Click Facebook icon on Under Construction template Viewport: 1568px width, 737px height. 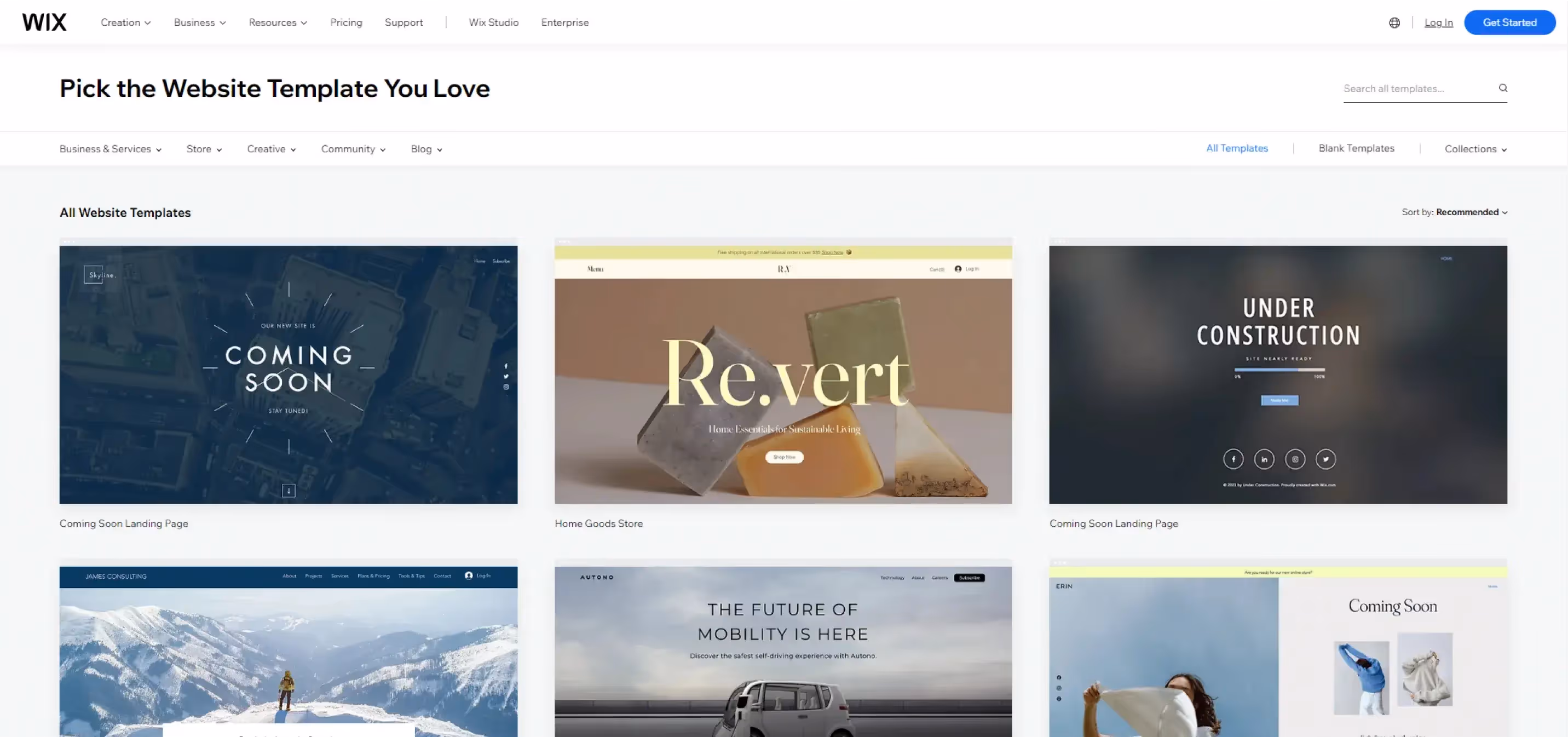1233,459
